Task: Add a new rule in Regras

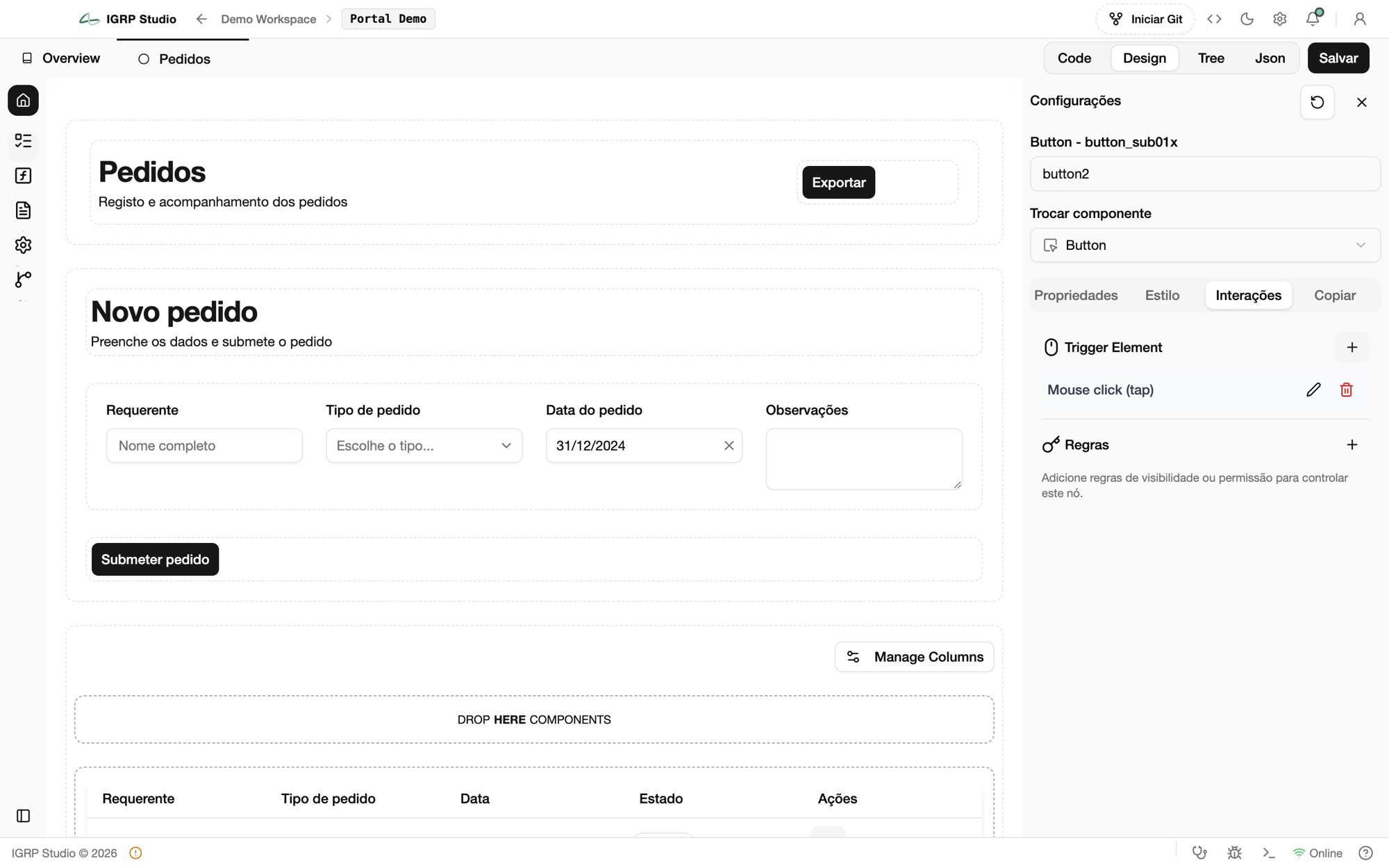Action: pos(1352,444)
